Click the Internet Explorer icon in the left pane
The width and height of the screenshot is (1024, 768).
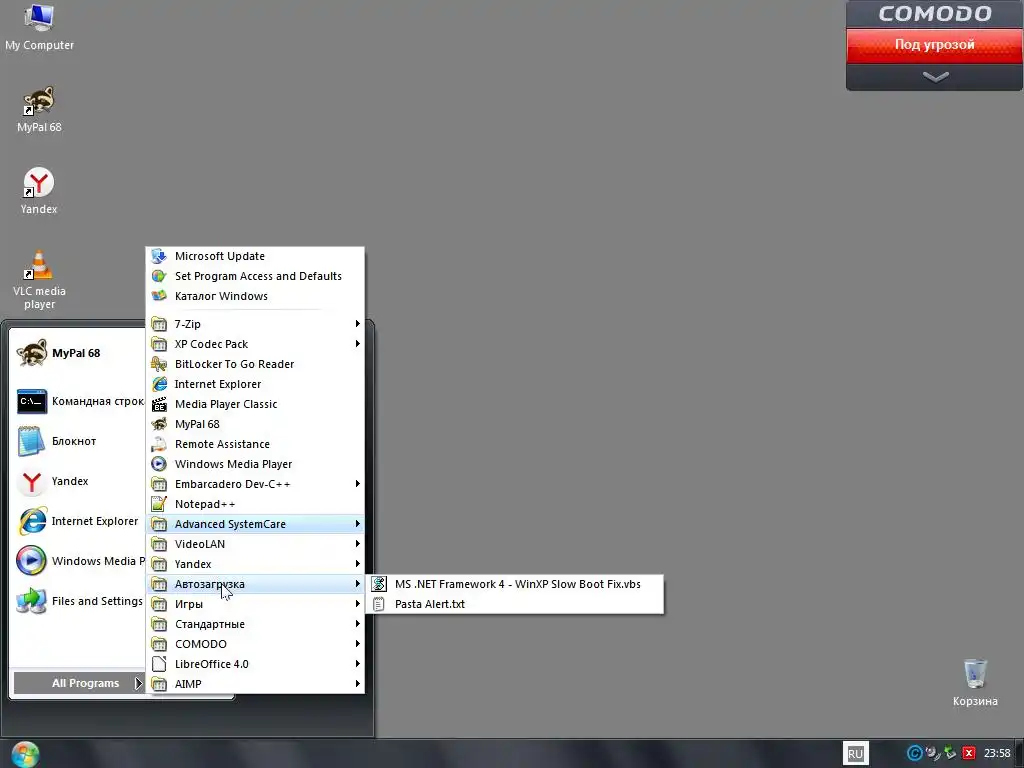[31, 521]
